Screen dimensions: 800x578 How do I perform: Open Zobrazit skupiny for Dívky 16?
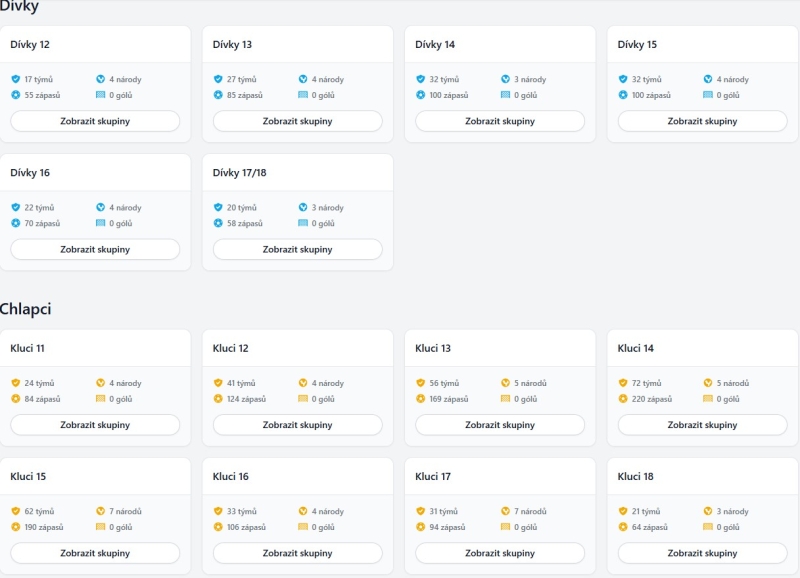pos(95,249)
